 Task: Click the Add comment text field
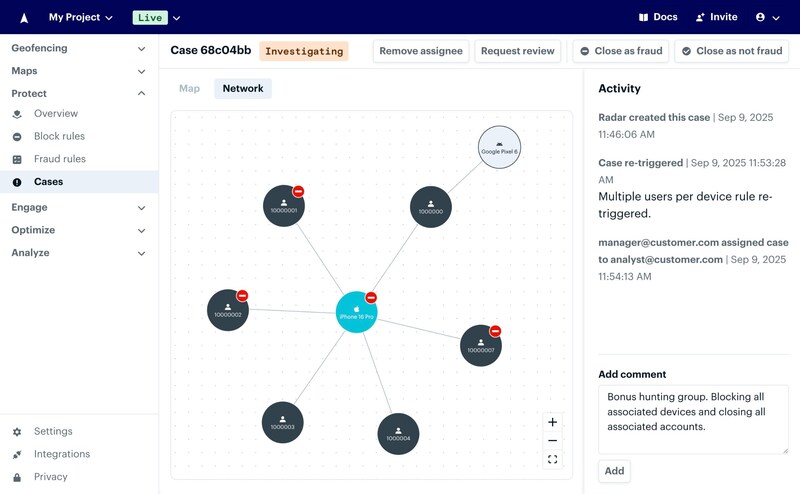click(x=692, y=419)
